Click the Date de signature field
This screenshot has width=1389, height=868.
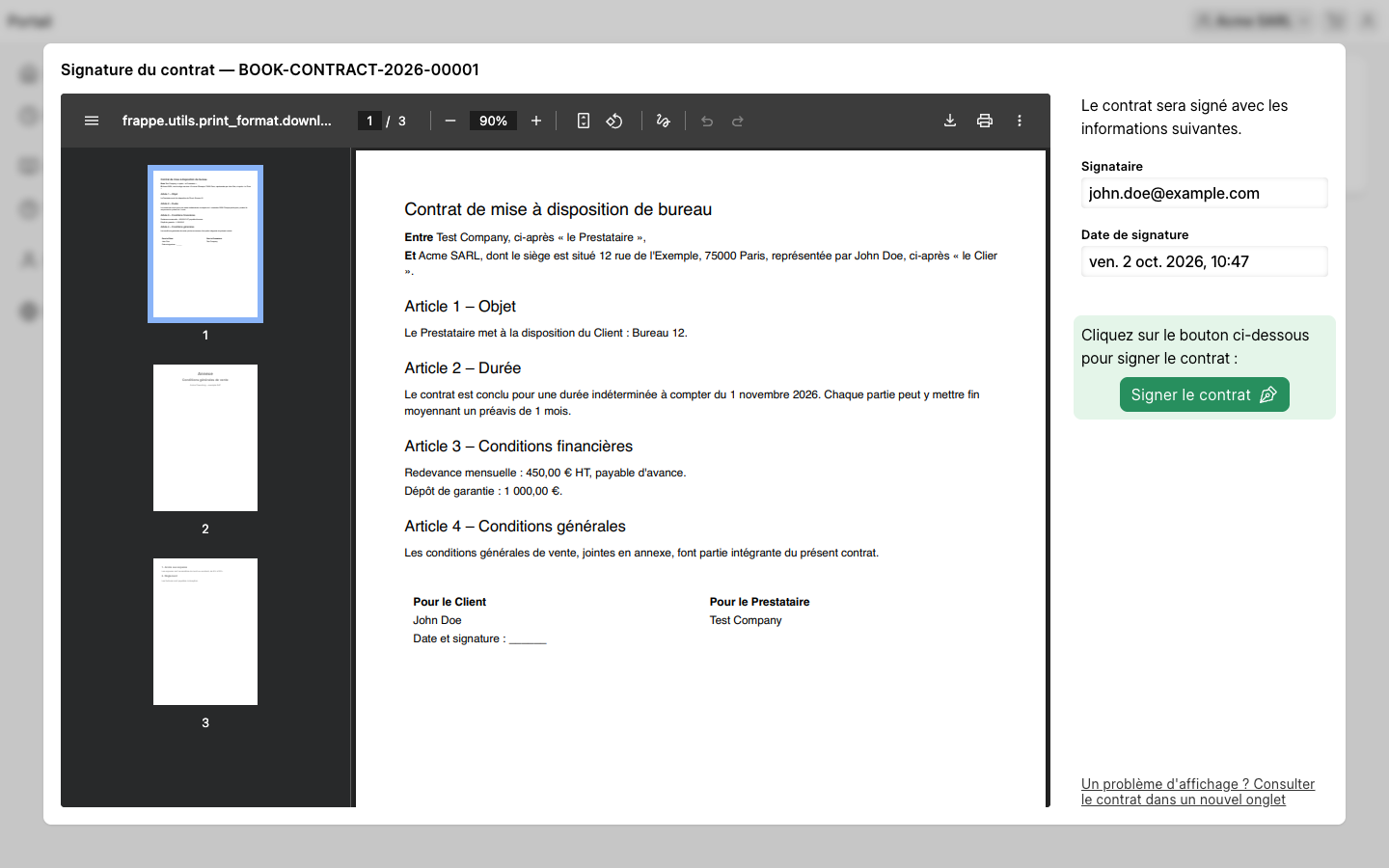[x=1204, y=261]
